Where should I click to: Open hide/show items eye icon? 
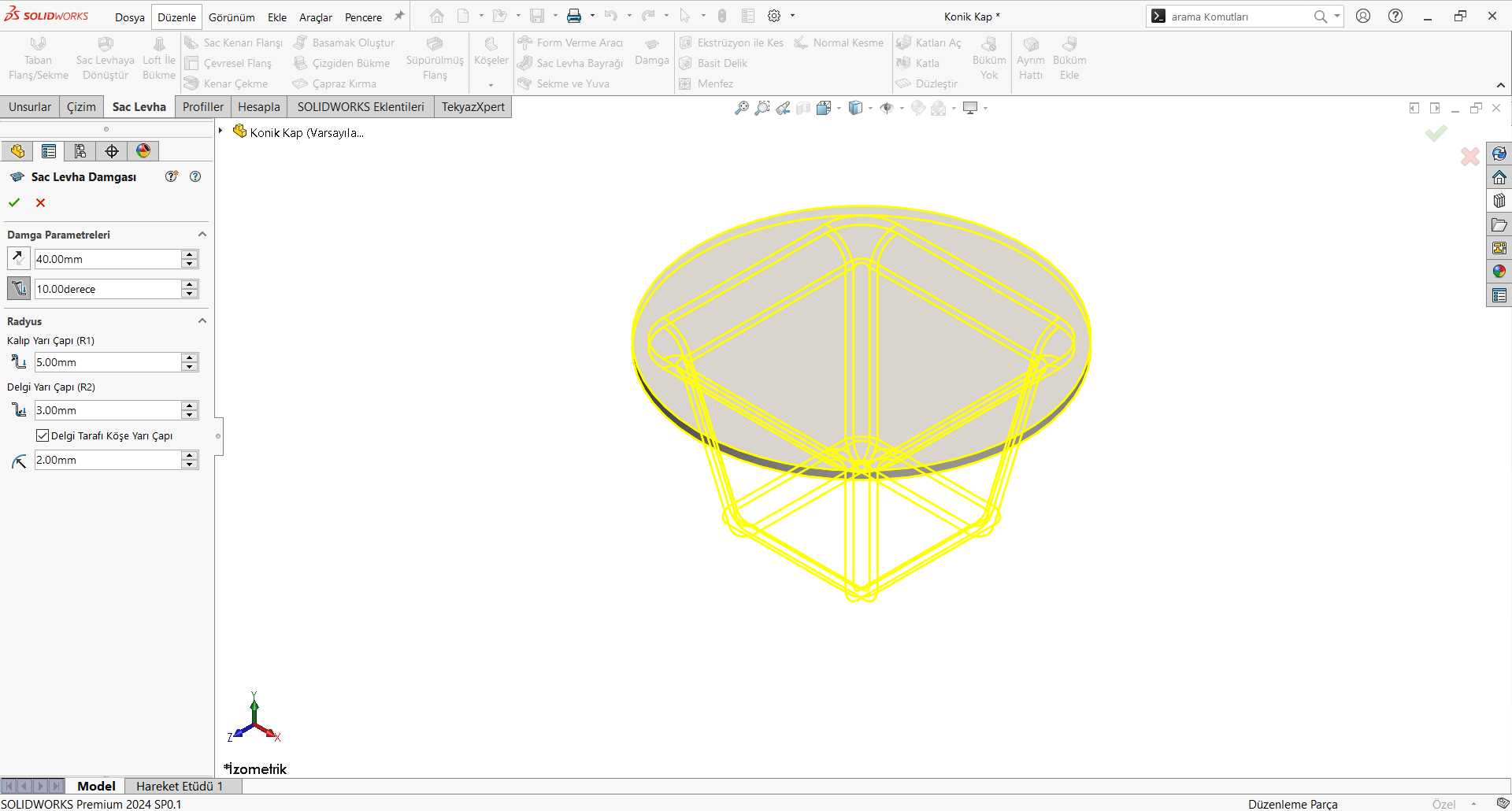887,108
